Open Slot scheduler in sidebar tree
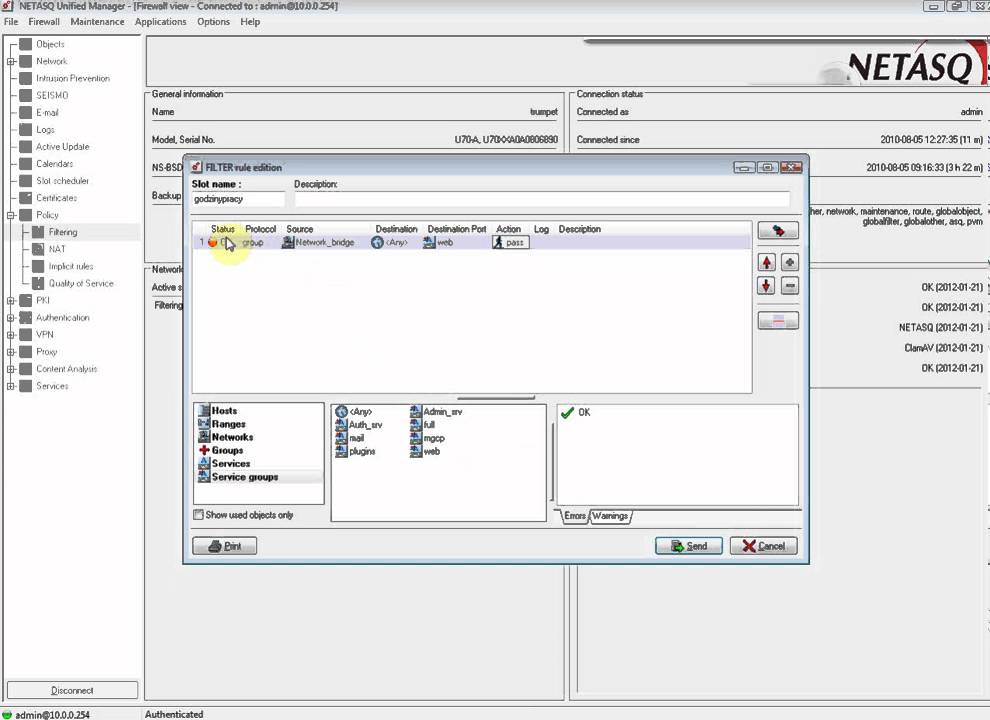 [62, 181]
